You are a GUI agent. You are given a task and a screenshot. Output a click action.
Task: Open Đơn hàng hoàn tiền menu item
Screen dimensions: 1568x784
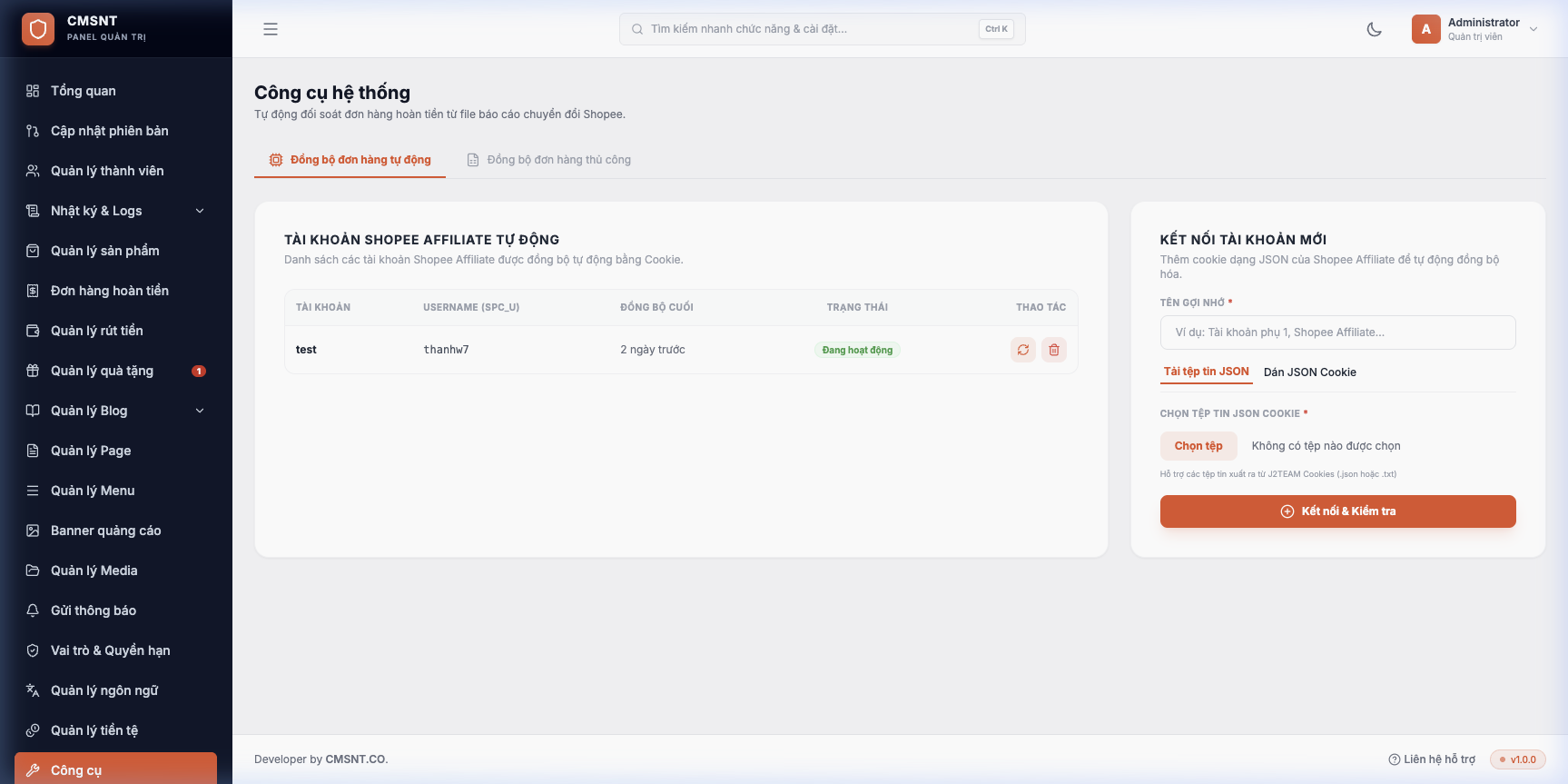coord(115,291)
